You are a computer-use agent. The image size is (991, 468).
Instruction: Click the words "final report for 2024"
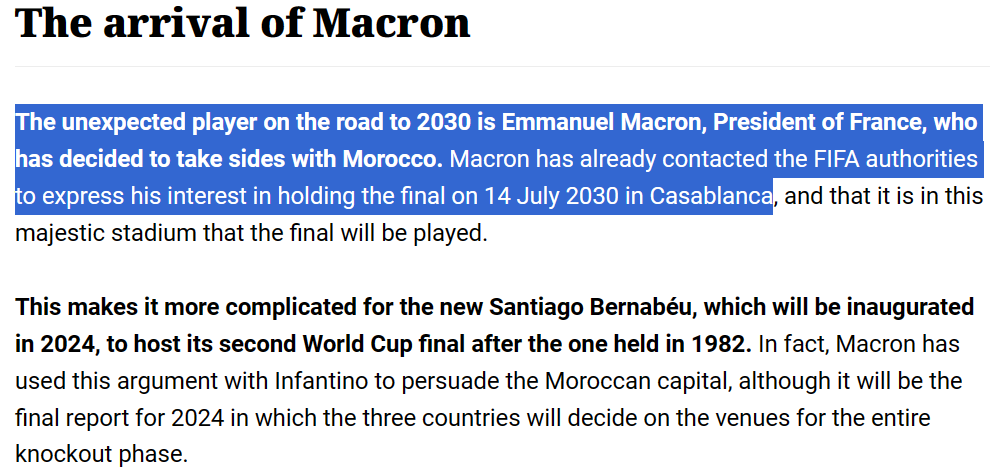120,420
